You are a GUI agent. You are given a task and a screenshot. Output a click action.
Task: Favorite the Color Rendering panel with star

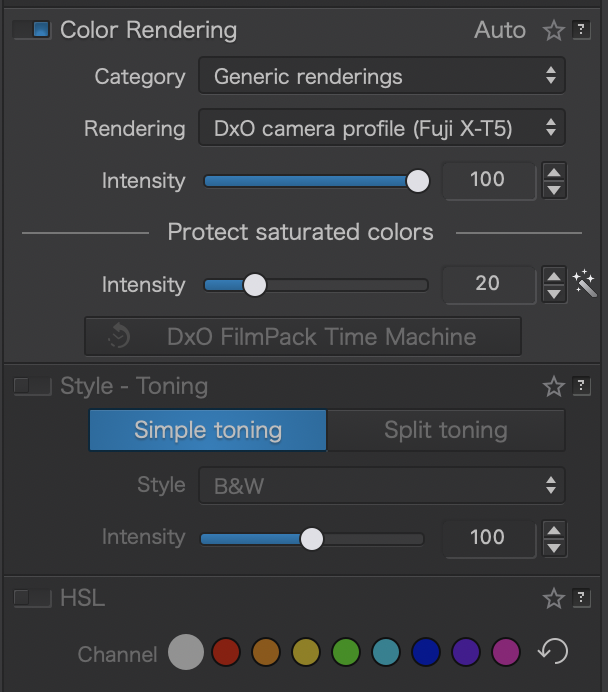point(553,31)
